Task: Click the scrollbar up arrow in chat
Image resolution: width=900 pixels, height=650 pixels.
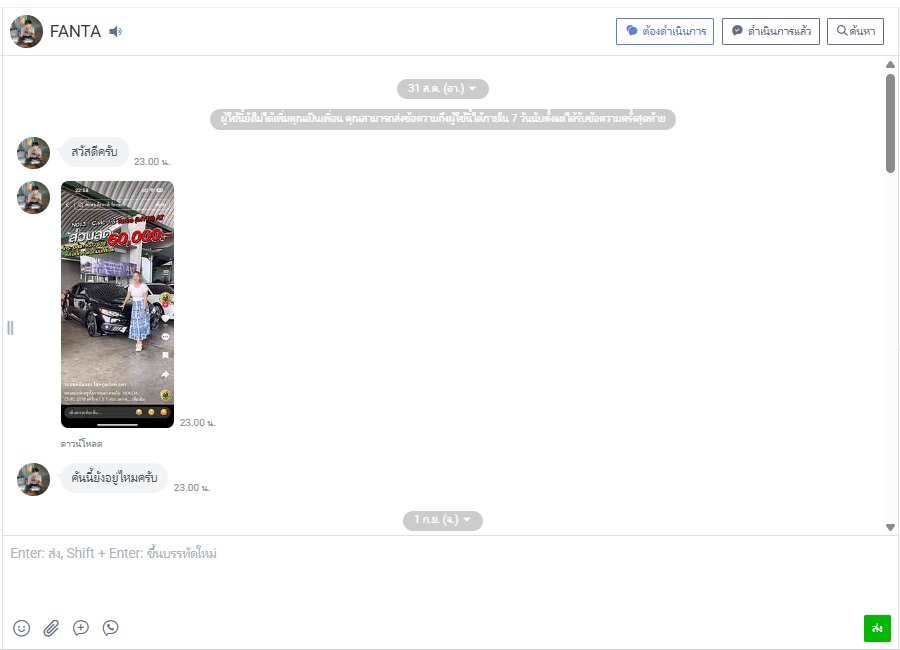Action: (x=890, y=64)
